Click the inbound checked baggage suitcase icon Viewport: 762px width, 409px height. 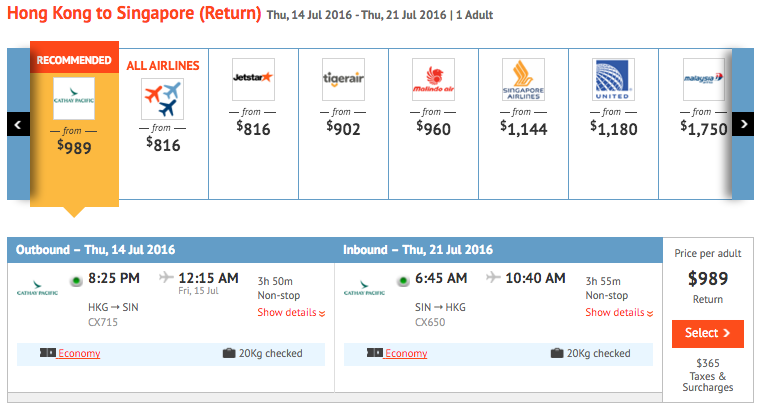(x=557, y=353)
